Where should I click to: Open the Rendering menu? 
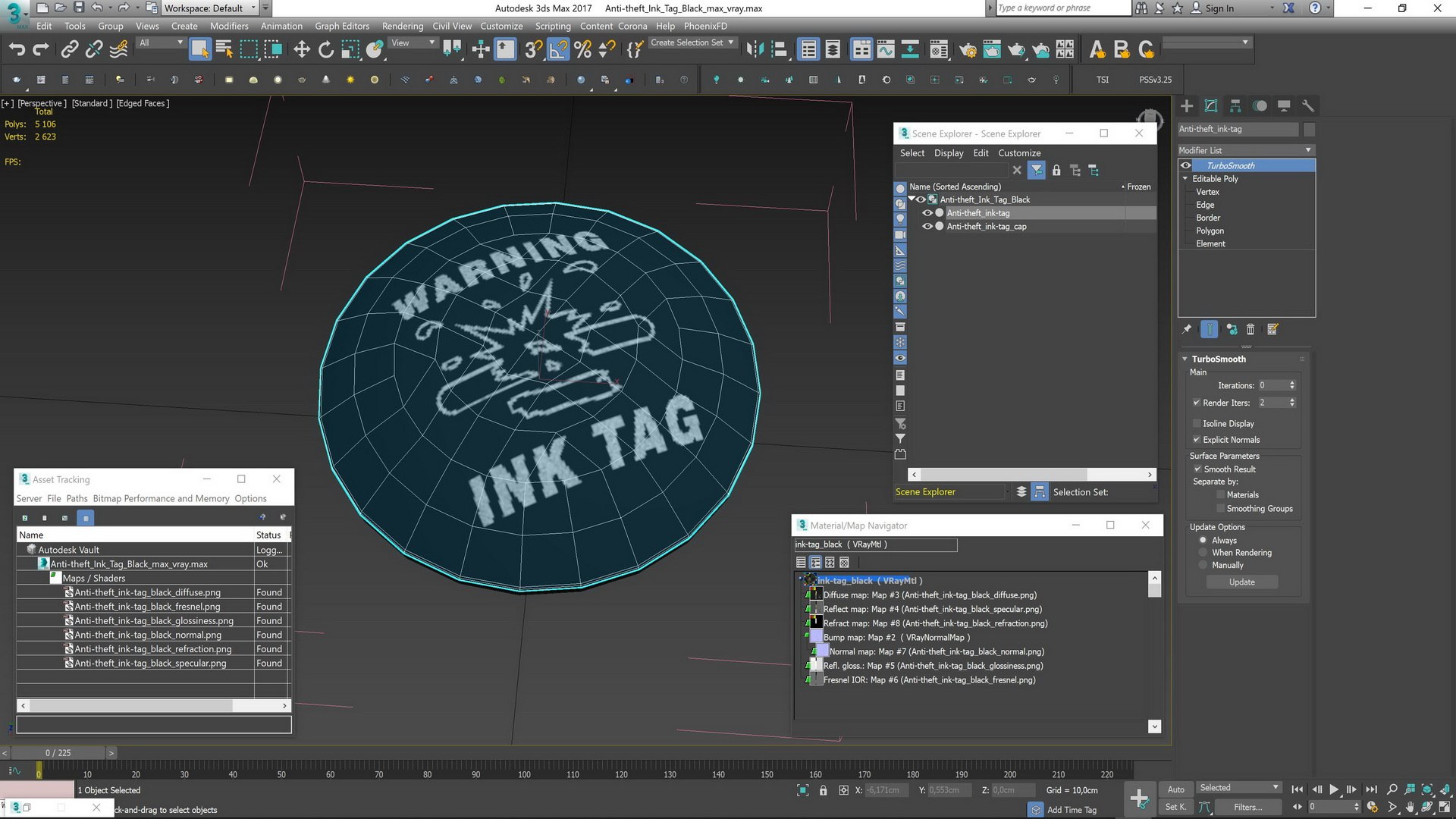pos(403,26)
